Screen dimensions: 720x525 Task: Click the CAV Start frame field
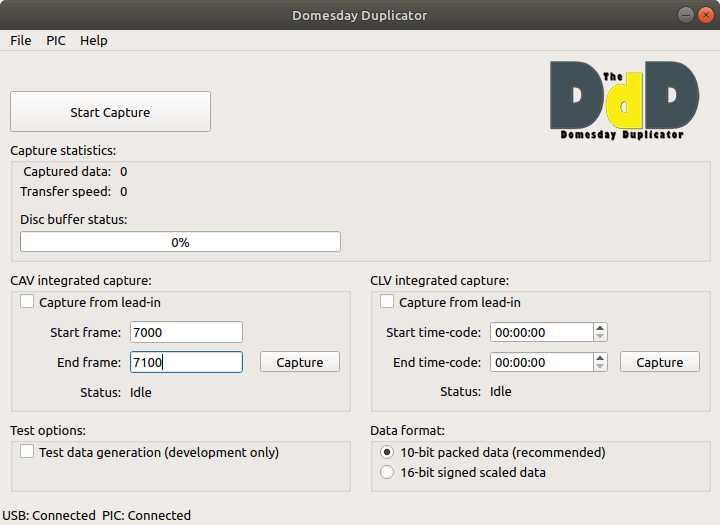pyautogui.click(x=186, y=332)
